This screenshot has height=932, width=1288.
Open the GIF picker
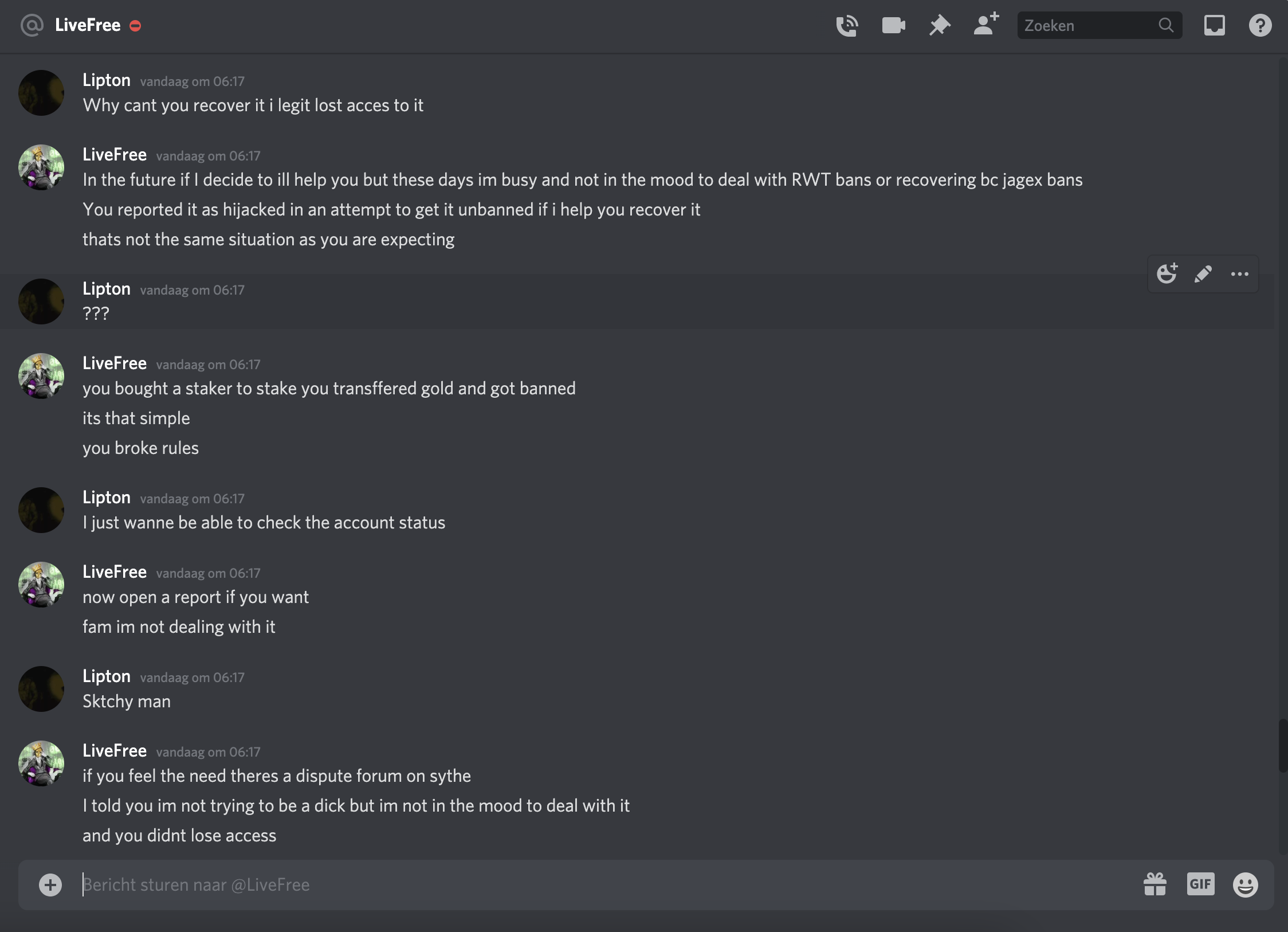[1200, 884]
